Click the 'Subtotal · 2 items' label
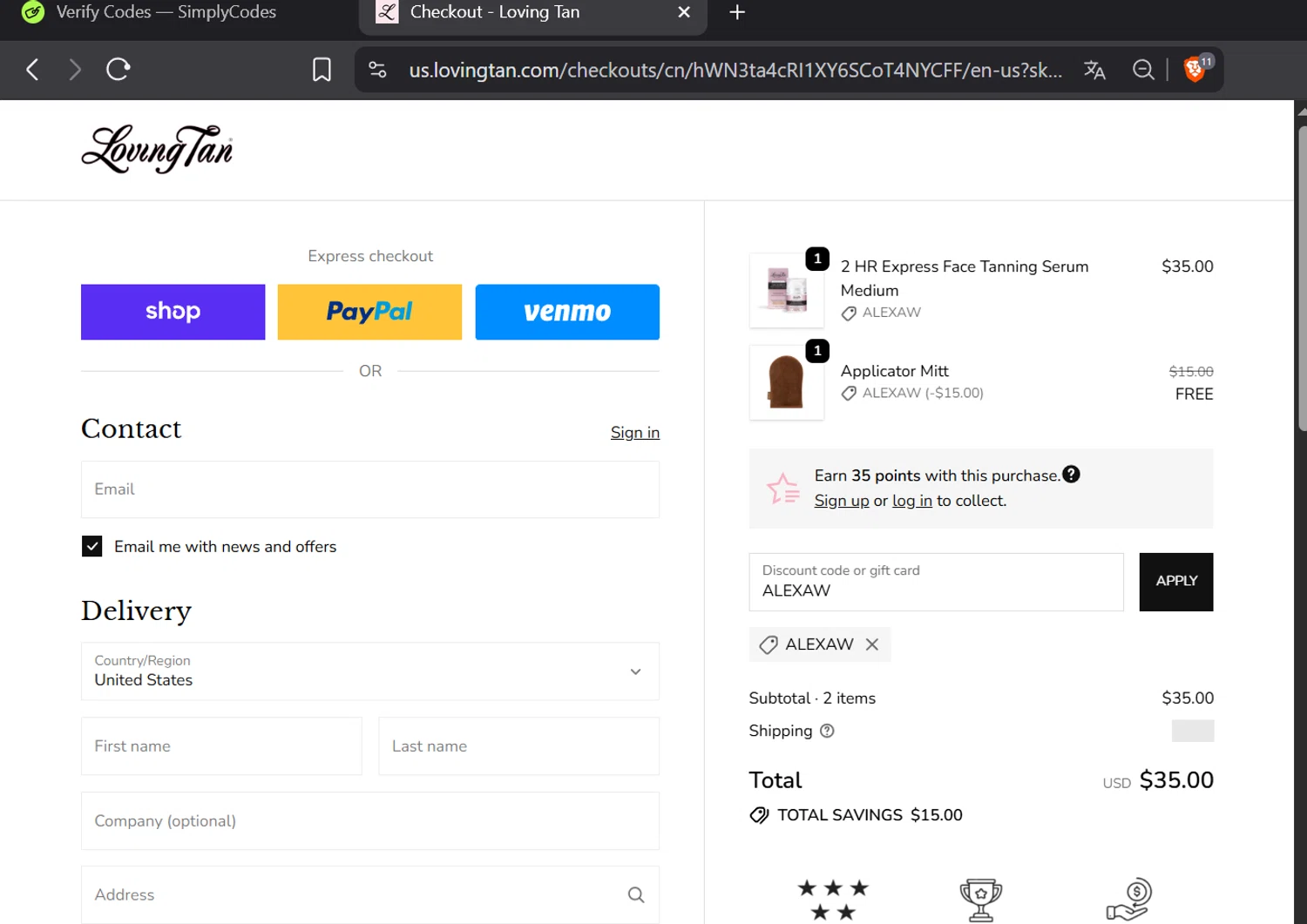The height and width of the screenshot is (924, 1307). [812, 698]
